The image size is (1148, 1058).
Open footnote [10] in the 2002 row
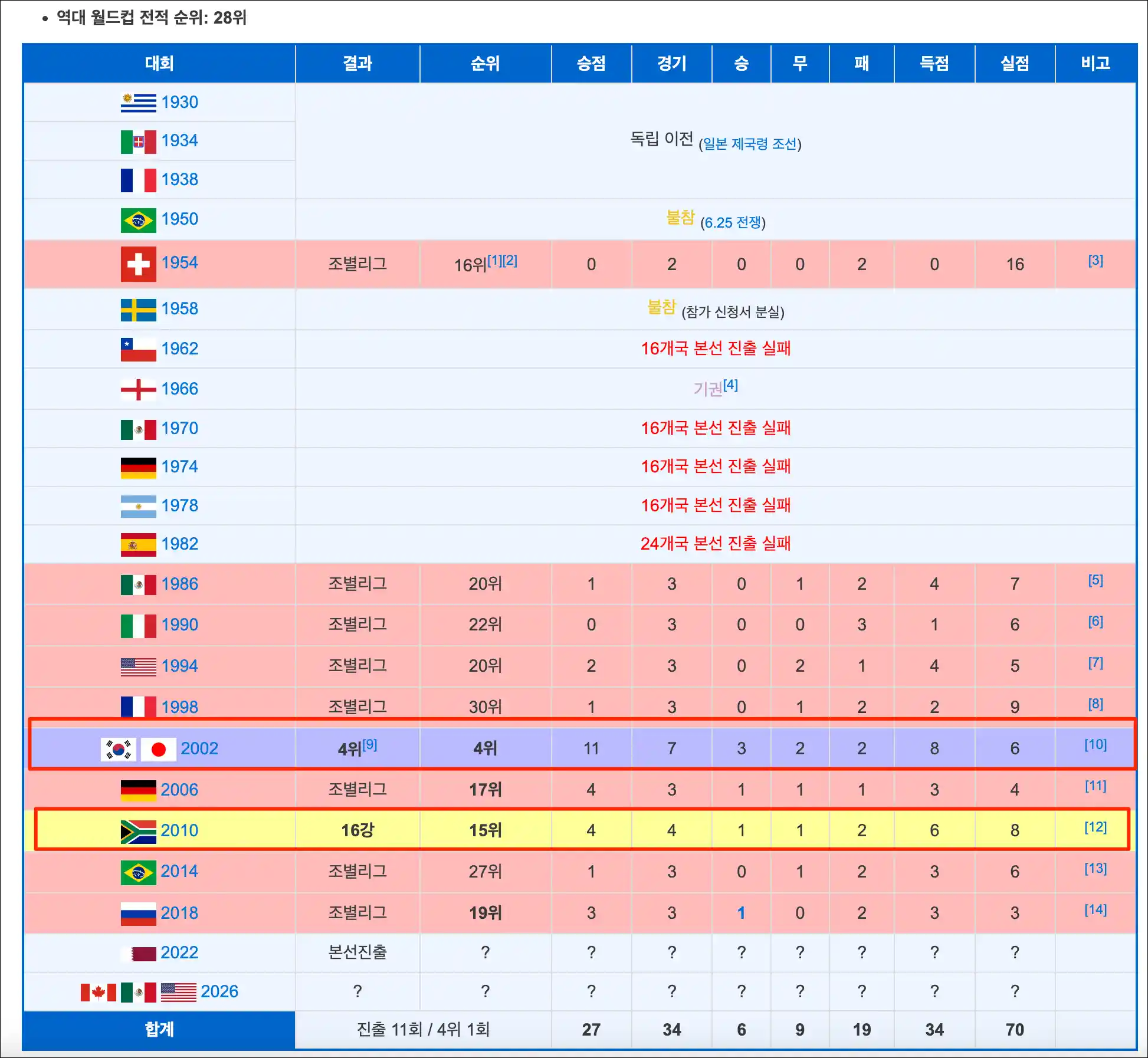[x=1095, y=745]
